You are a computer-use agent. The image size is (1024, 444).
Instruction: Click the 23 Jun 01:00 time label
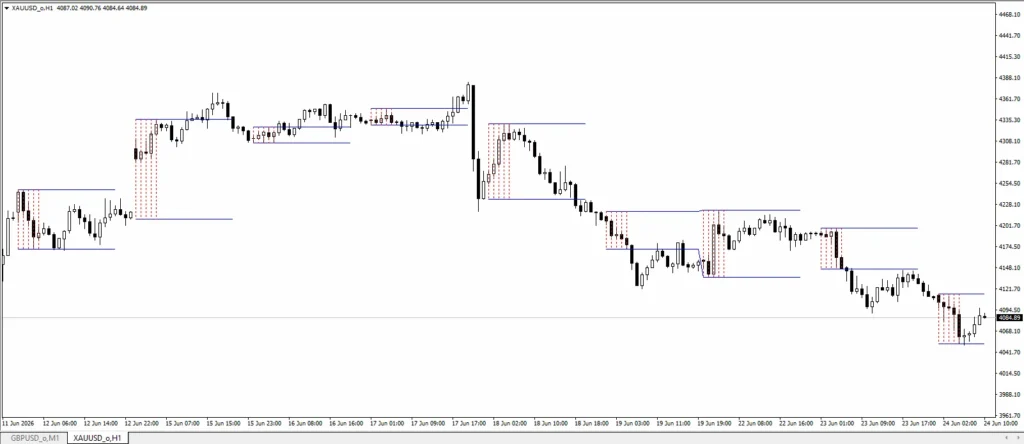(x=838, y=423)
